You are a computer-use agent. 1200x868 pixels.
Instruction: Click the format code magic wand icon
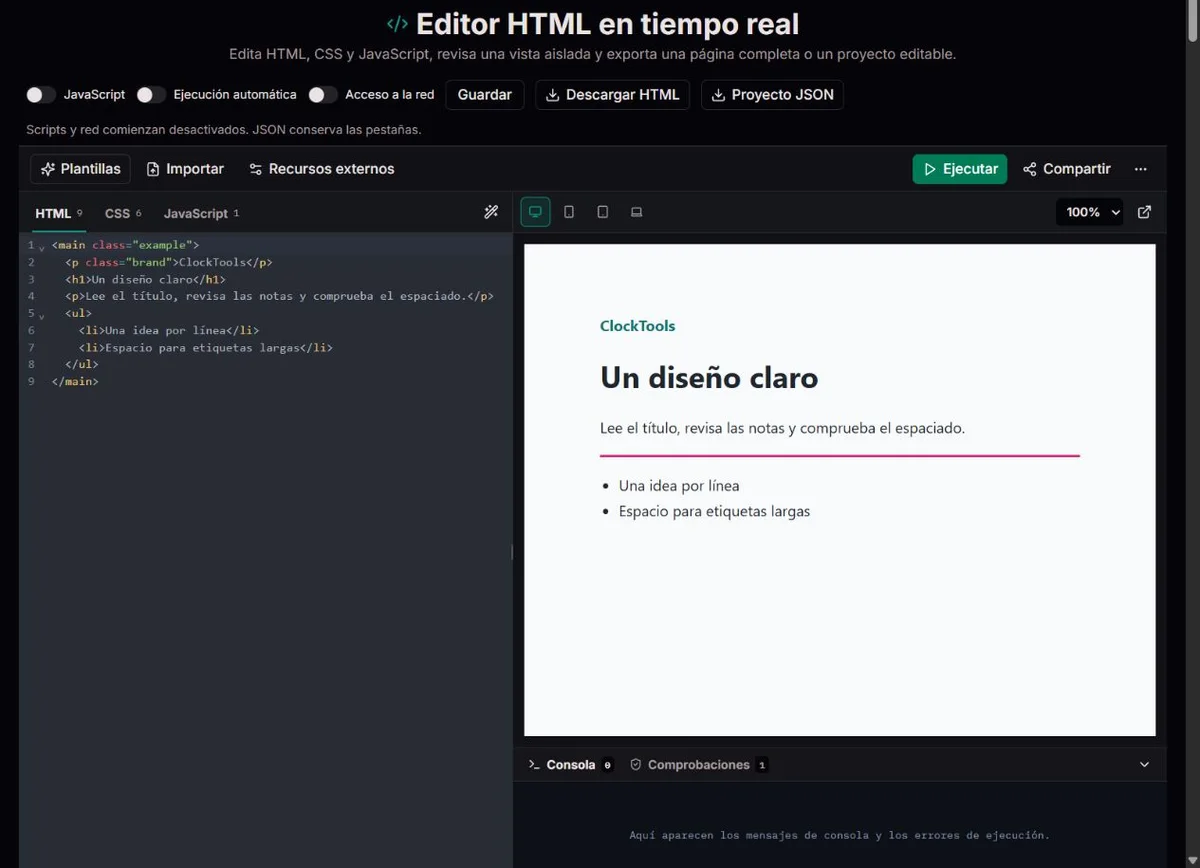(491, 212)
